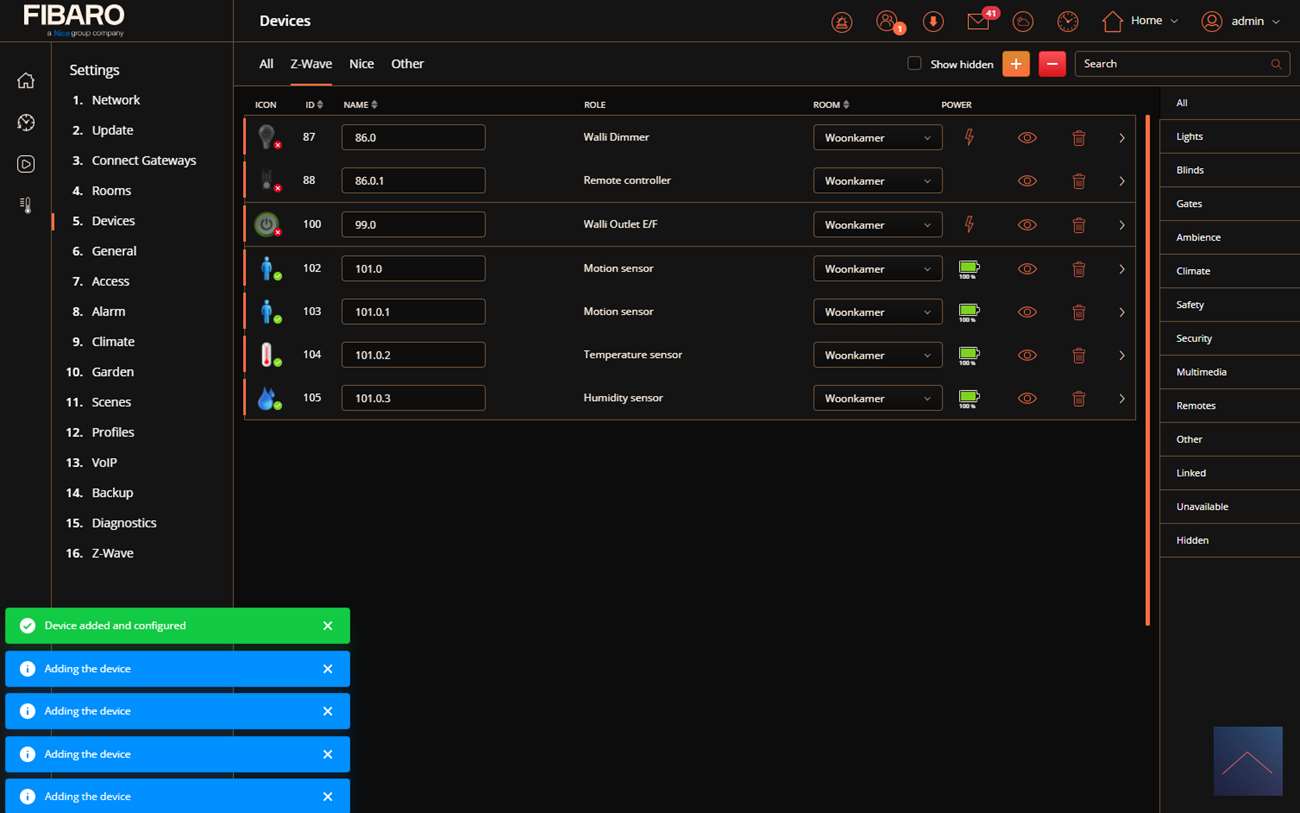Toggle visibility eye for Walli Outlet E/F
Screen dimensions: 1300x813
[x=1027, y=225]
